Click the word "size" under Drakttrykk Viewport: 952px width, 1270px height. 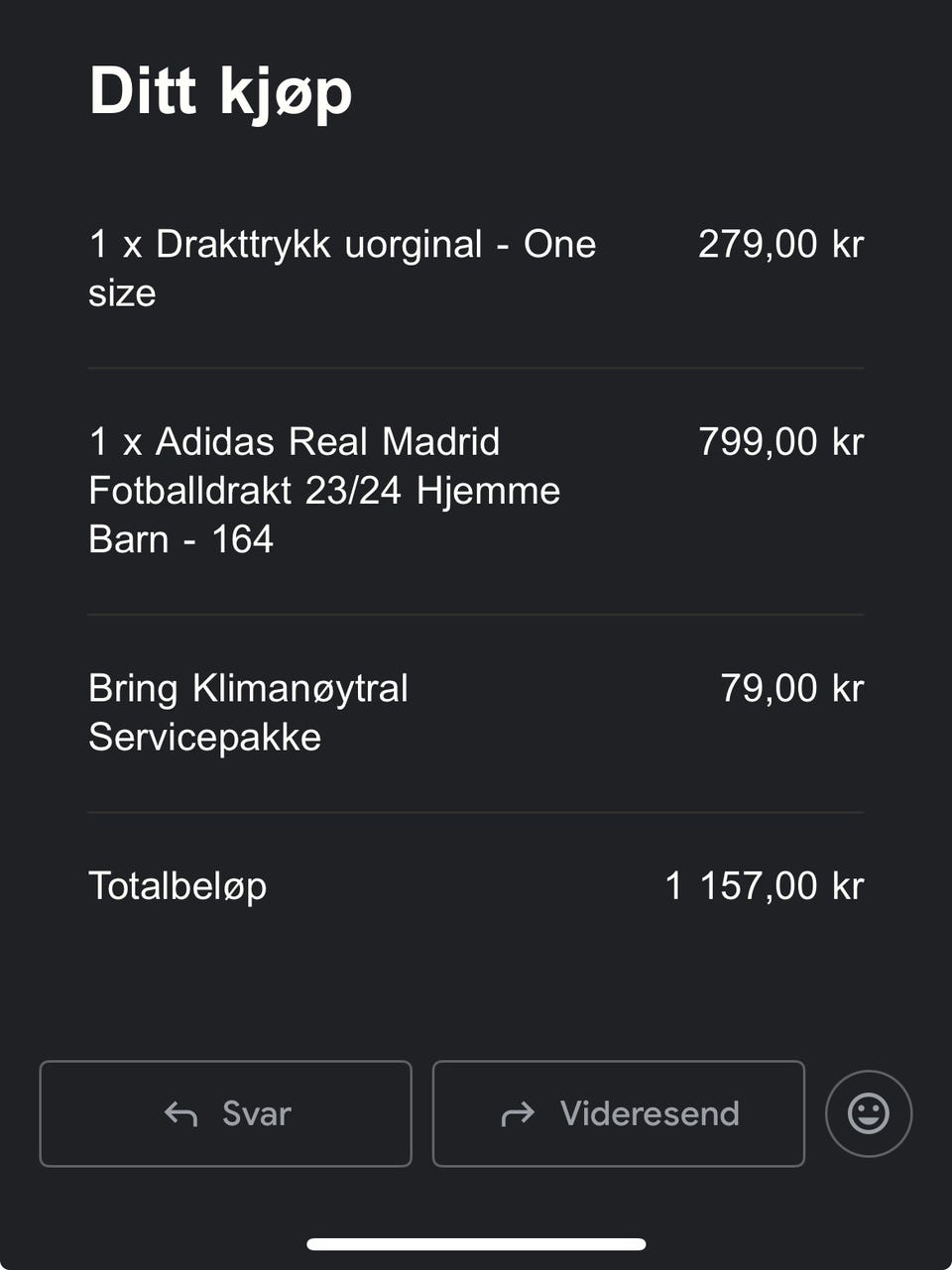(x=122, y=293)
